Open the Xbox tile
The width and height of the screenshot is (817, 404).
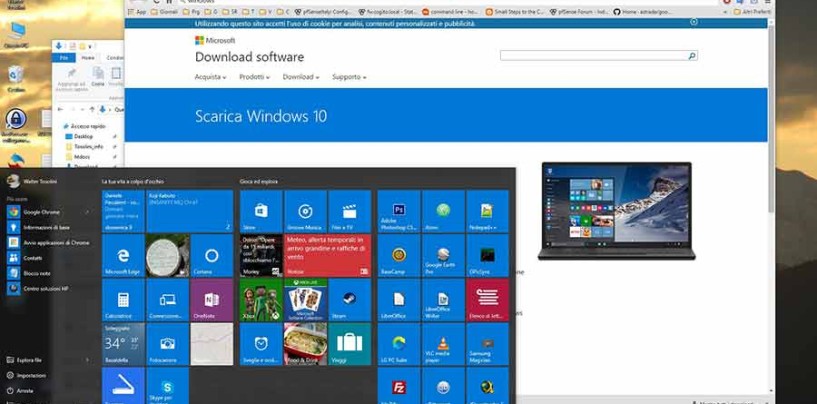pyautogui.click(x=261, y=300)
